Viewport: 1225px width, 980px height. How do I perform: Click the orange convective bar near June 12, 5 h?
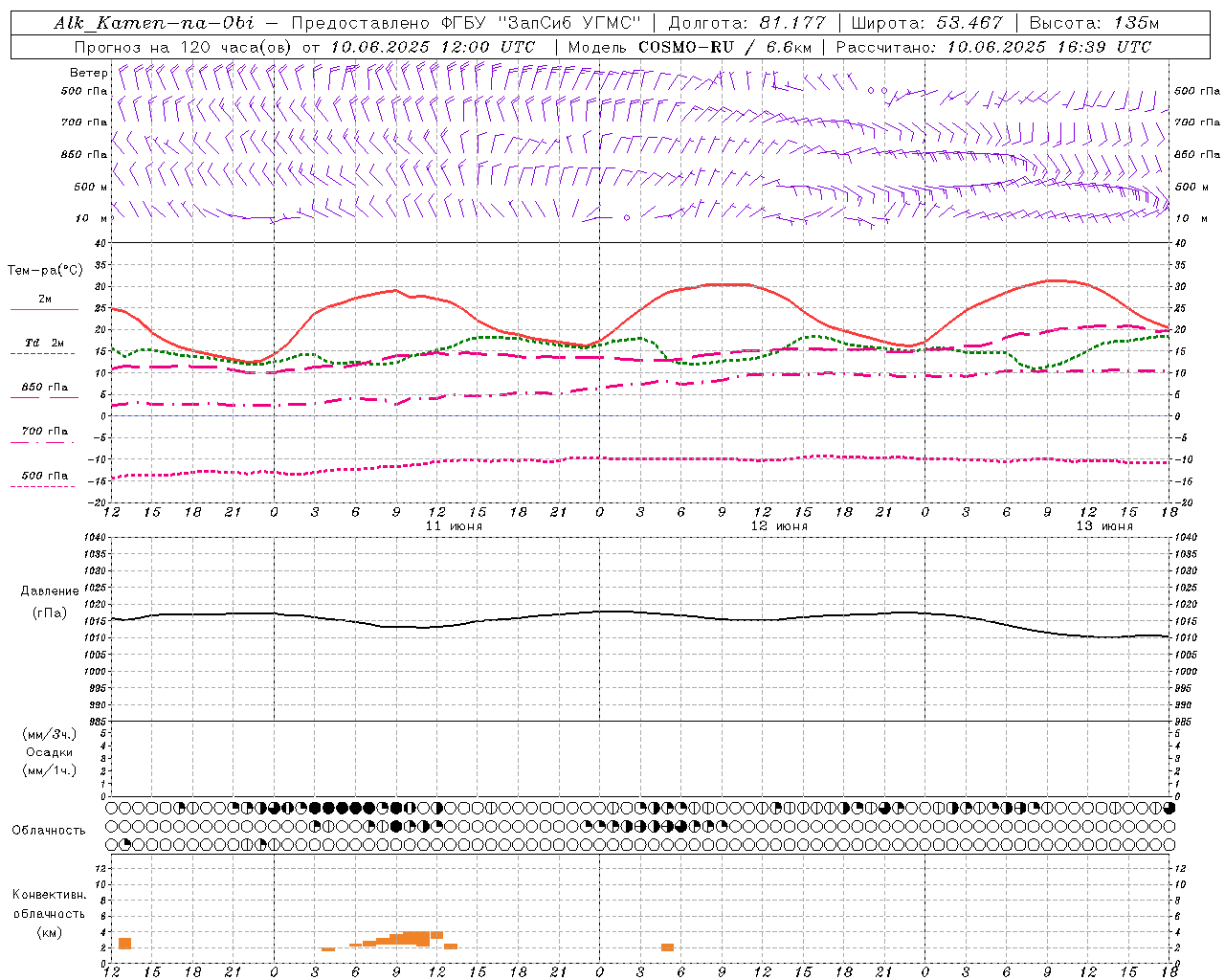point(667,947)
